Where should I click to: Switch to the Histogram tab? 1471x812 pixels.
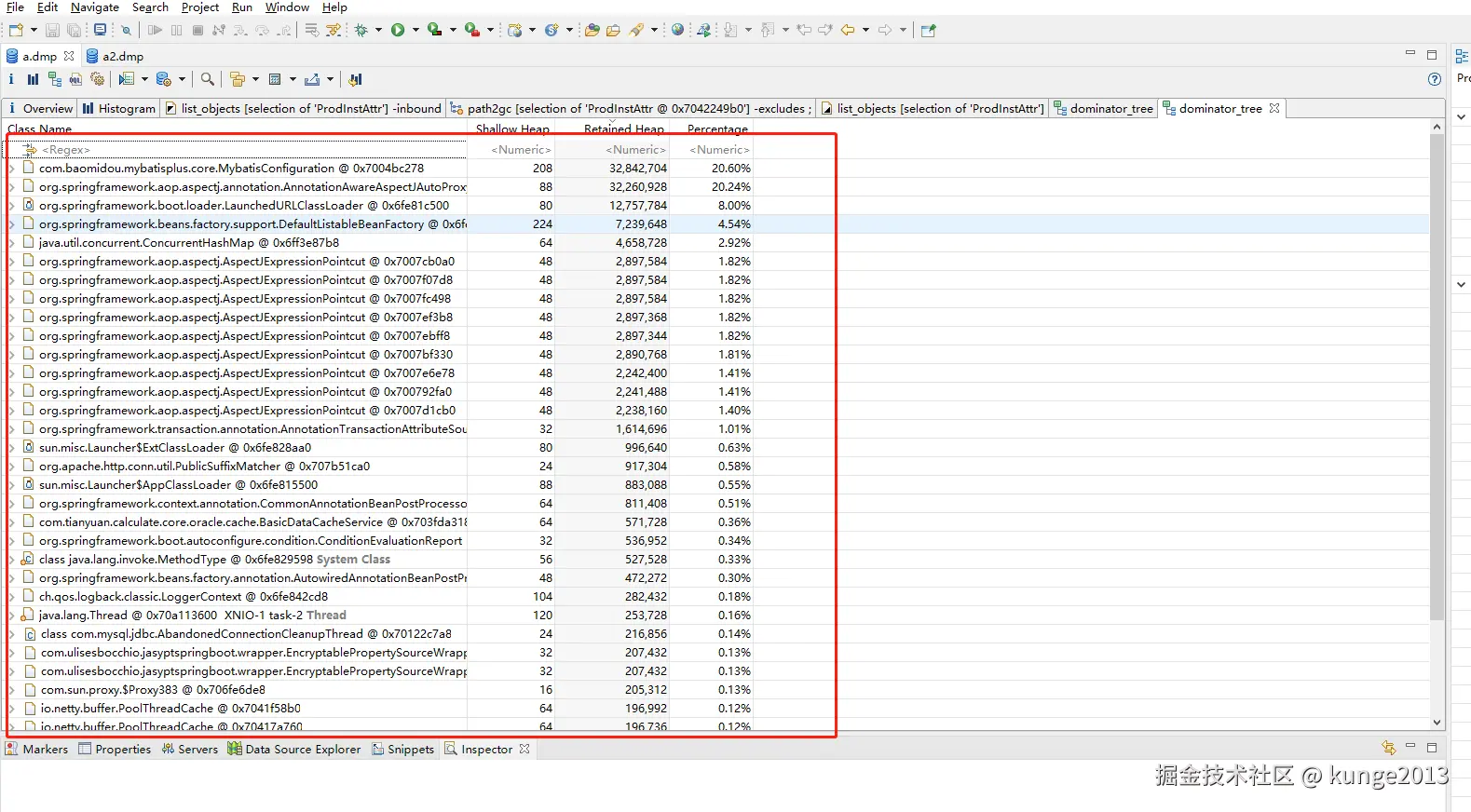tap(118, 108)
